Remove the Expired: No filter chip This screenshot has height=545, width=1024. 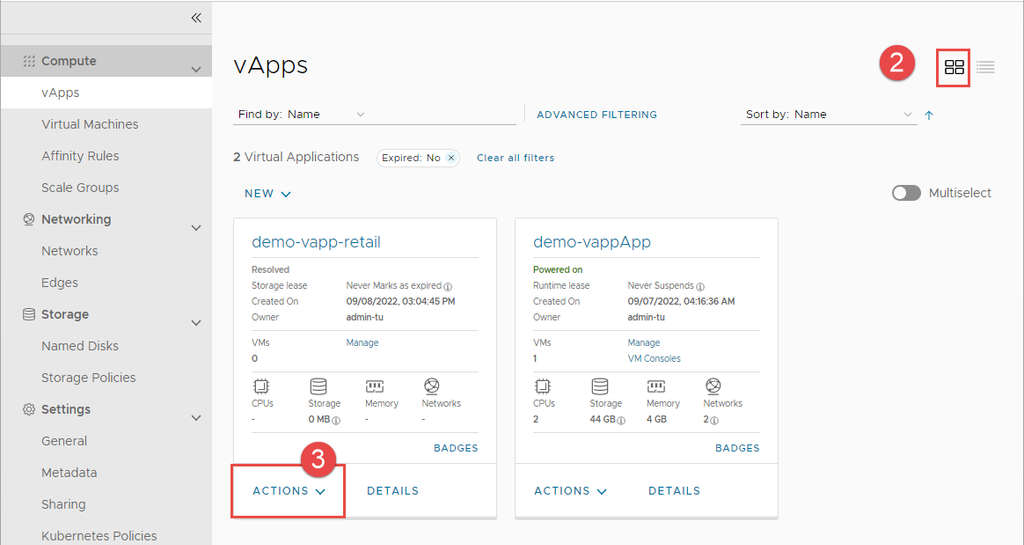click(451, 158)
